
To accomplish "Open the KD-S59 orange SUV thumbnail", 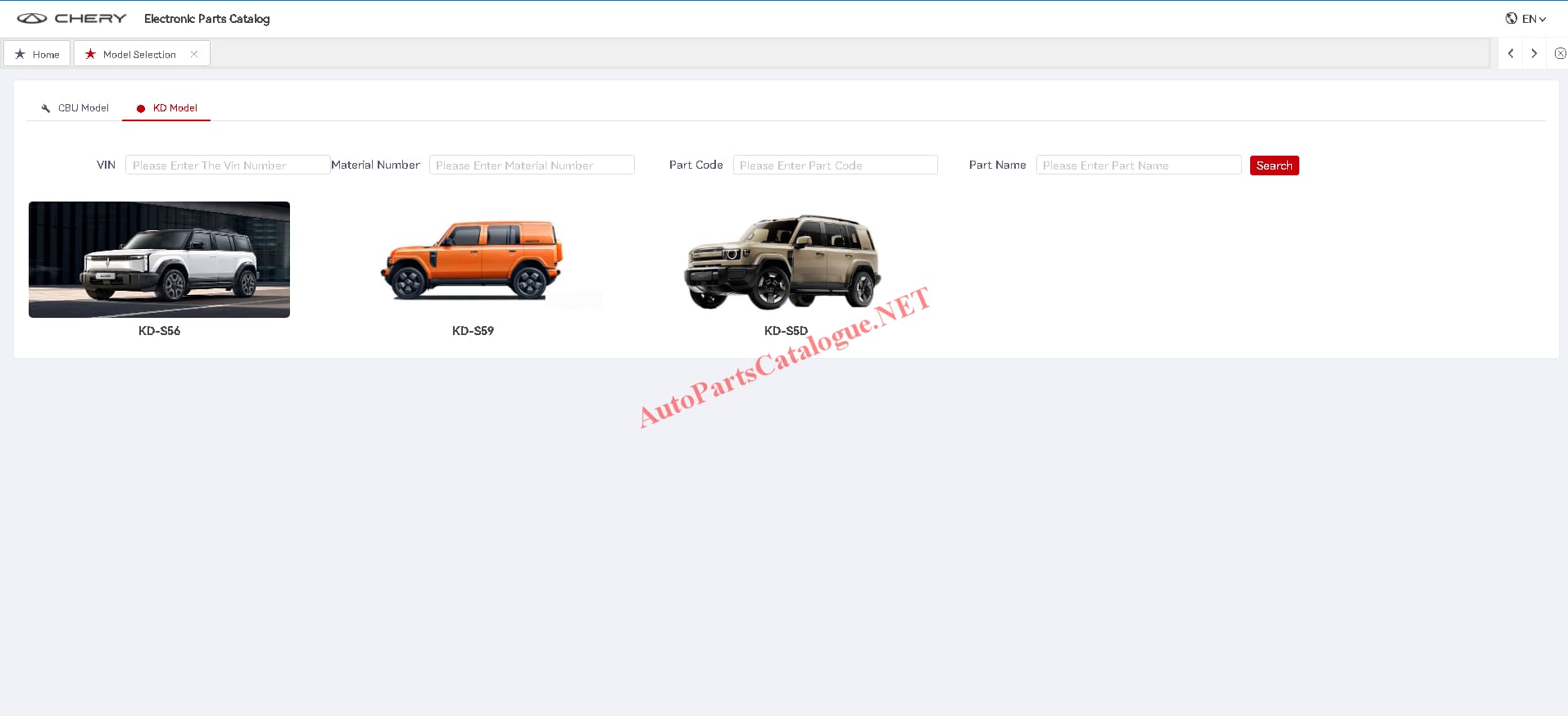I will pos(473,260).
